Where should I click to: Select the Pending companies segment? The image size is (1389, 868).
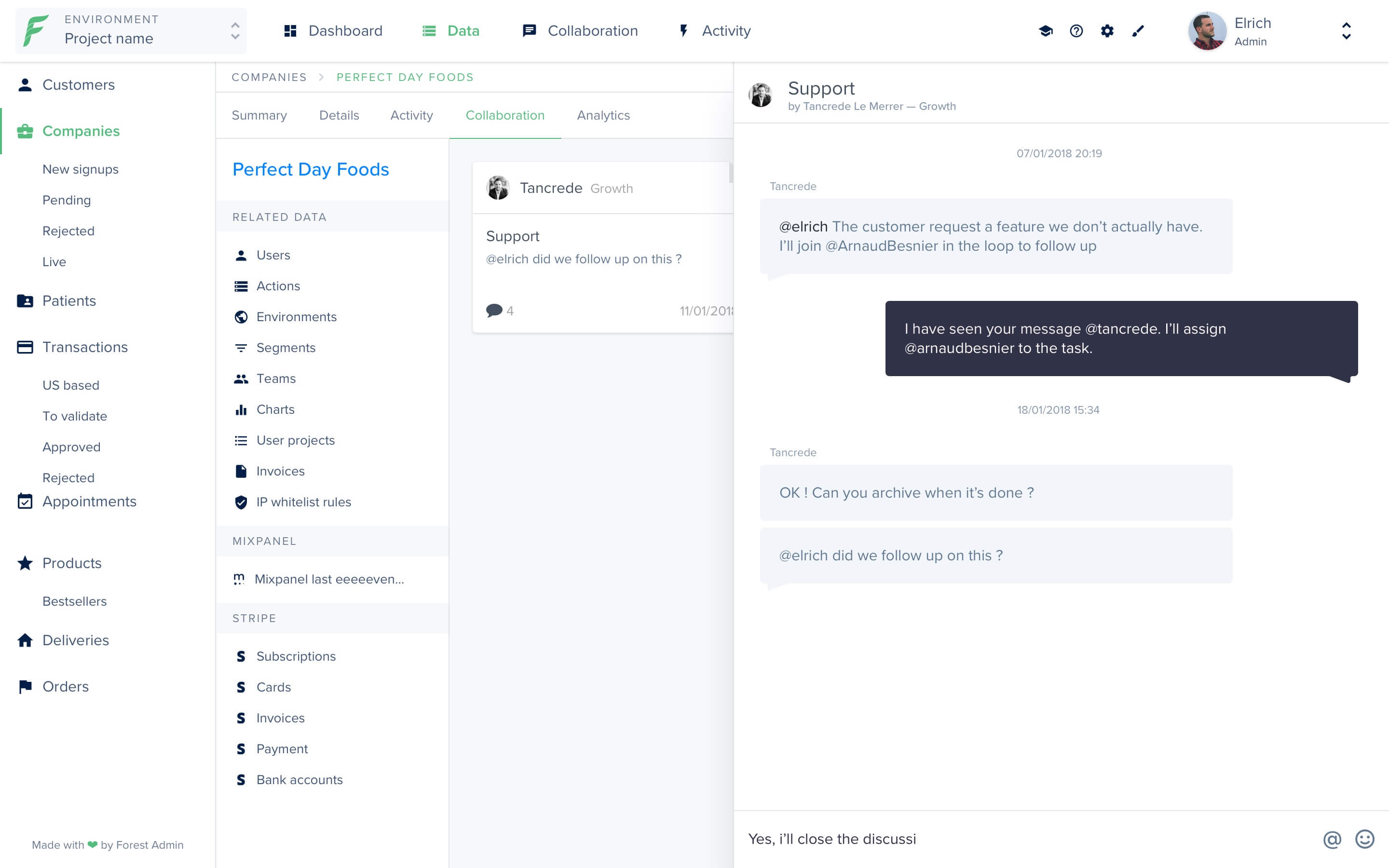pos(67,200)
